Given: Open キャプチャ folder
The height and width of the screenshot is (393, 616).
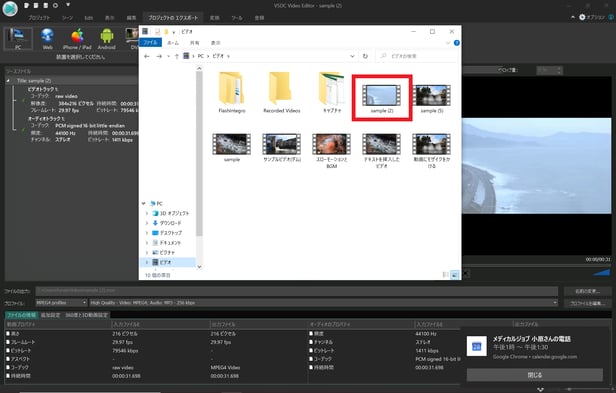Looking at the screenshot, I should coord(332,93).
